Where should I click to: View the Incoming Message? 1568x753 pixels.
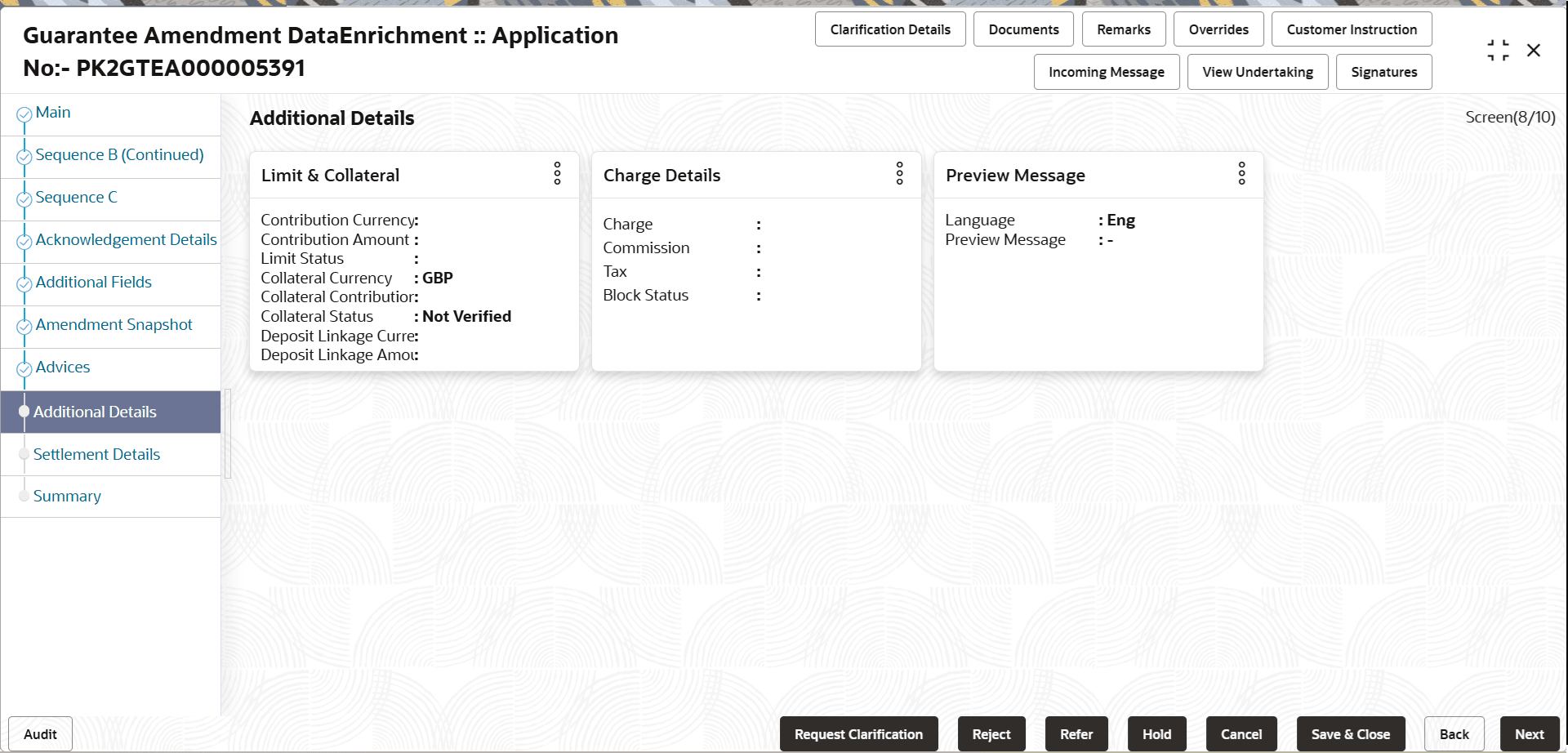pos(1107,72)
